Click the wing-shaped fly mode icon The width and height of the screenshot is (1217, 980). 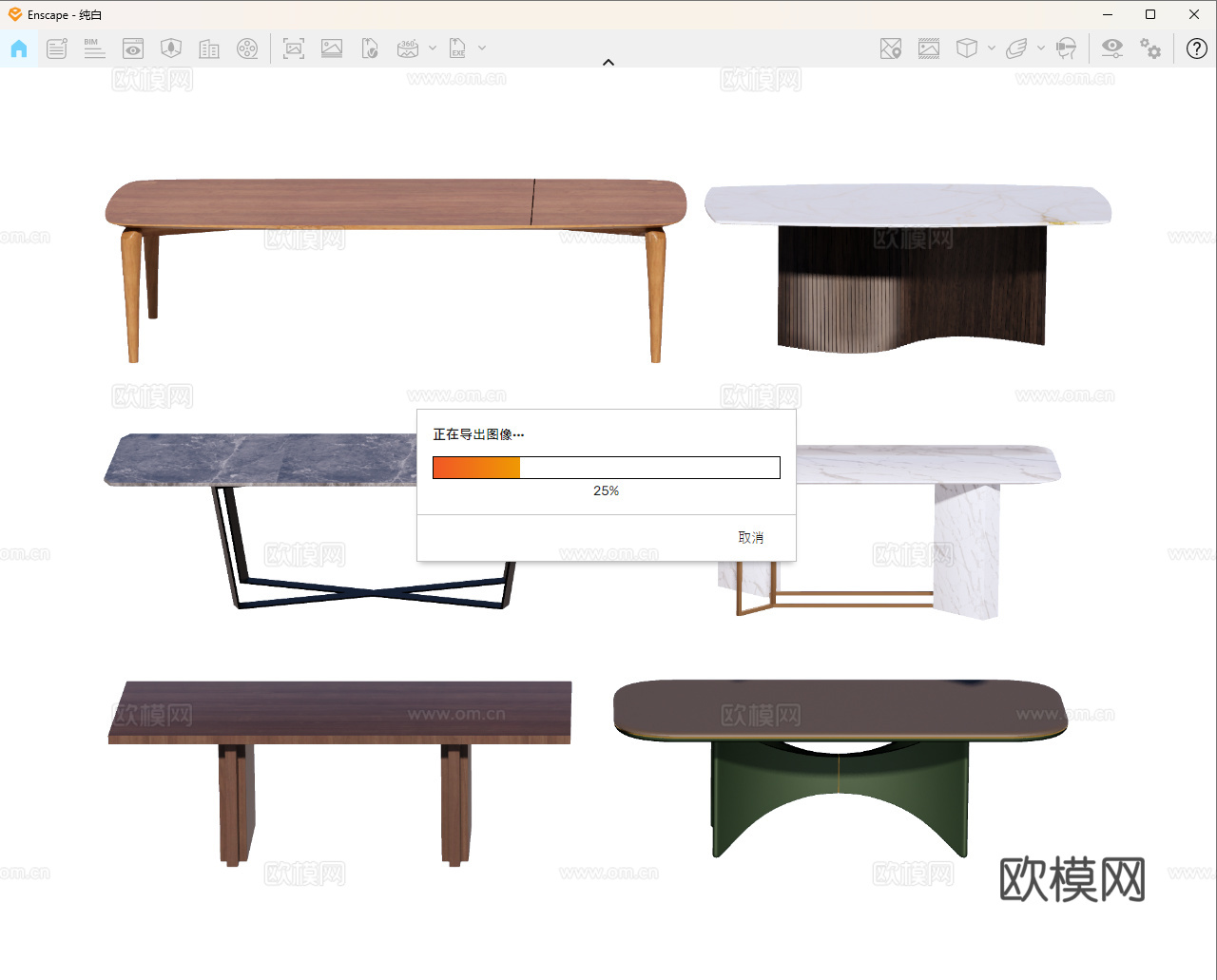point(1016,48)
